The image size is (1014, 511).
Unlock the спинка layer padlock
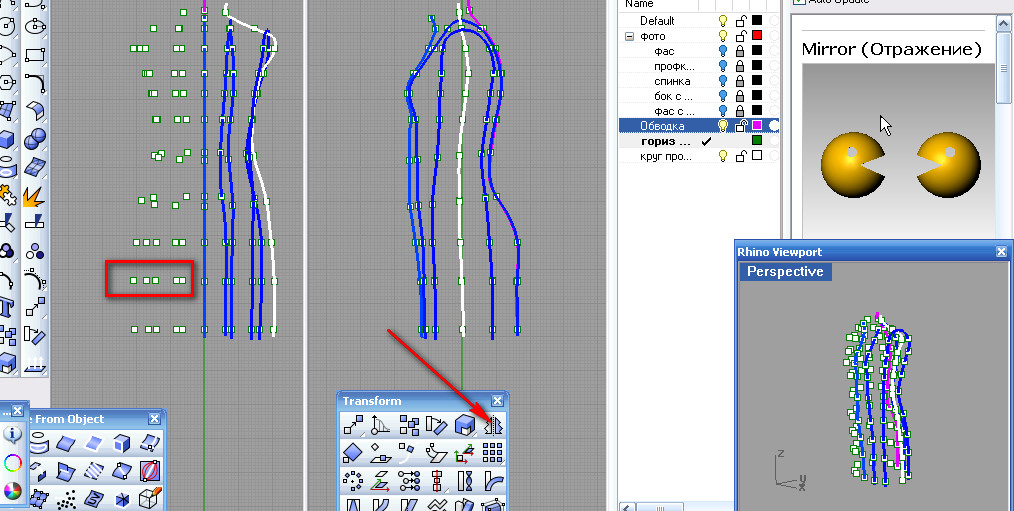click(x=740, y=81)
